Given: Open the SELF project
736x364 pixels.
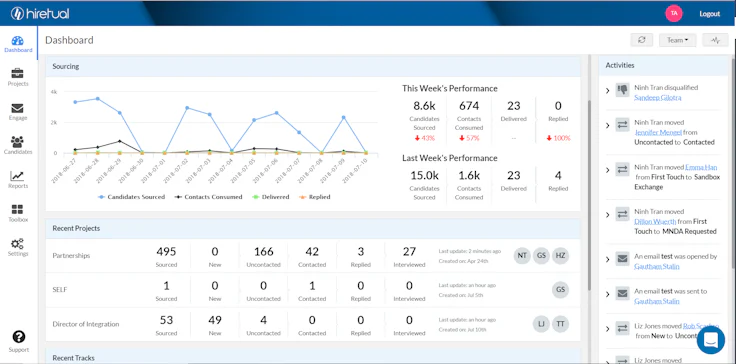Looking at the screenshot, I should pos(60,290).
